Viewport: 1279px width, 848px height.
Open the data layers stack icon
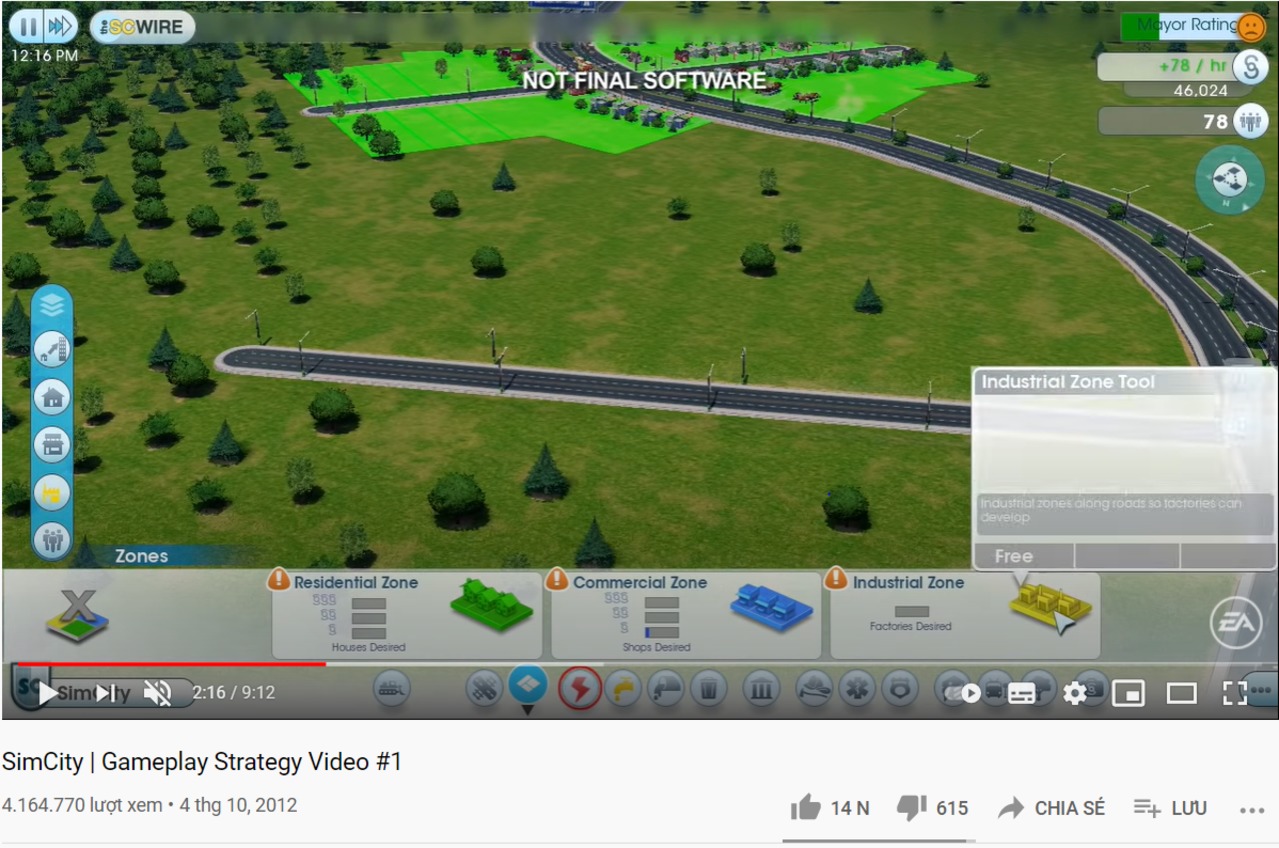pyautogui.click(x=51, y=305)
